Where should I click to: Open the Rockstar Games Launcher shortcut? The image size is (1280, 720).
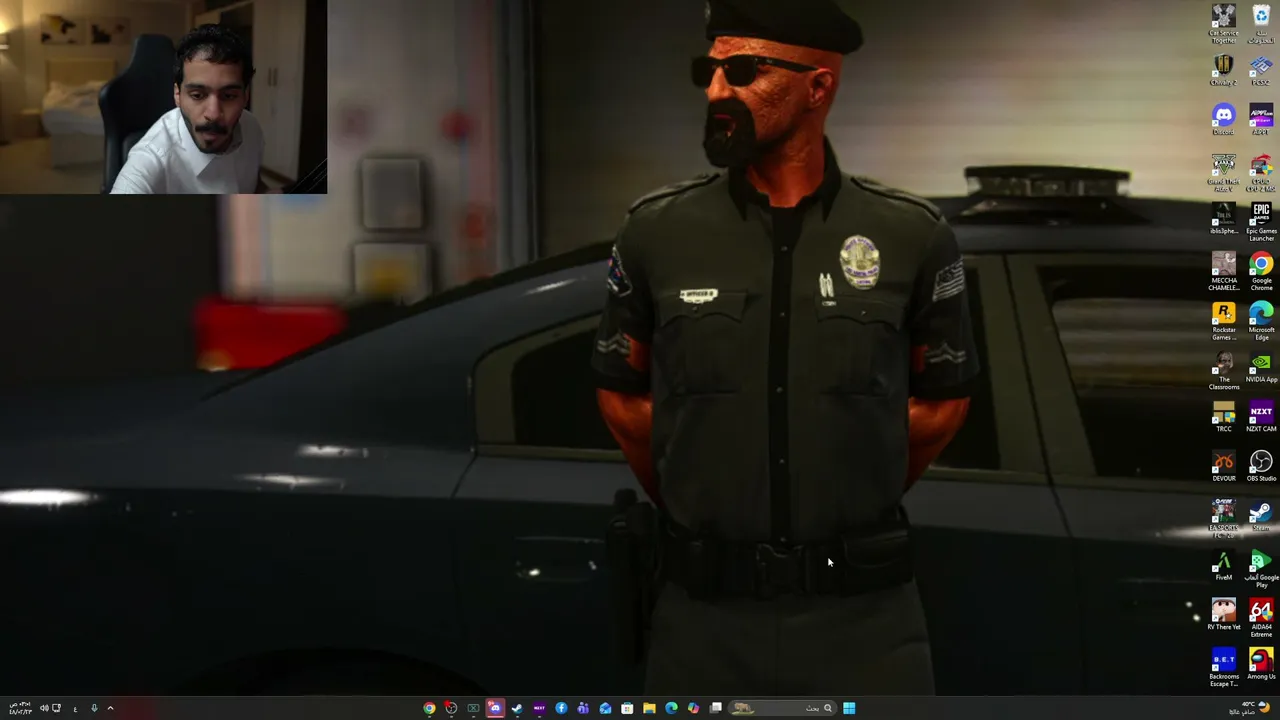pos(1223,321)
